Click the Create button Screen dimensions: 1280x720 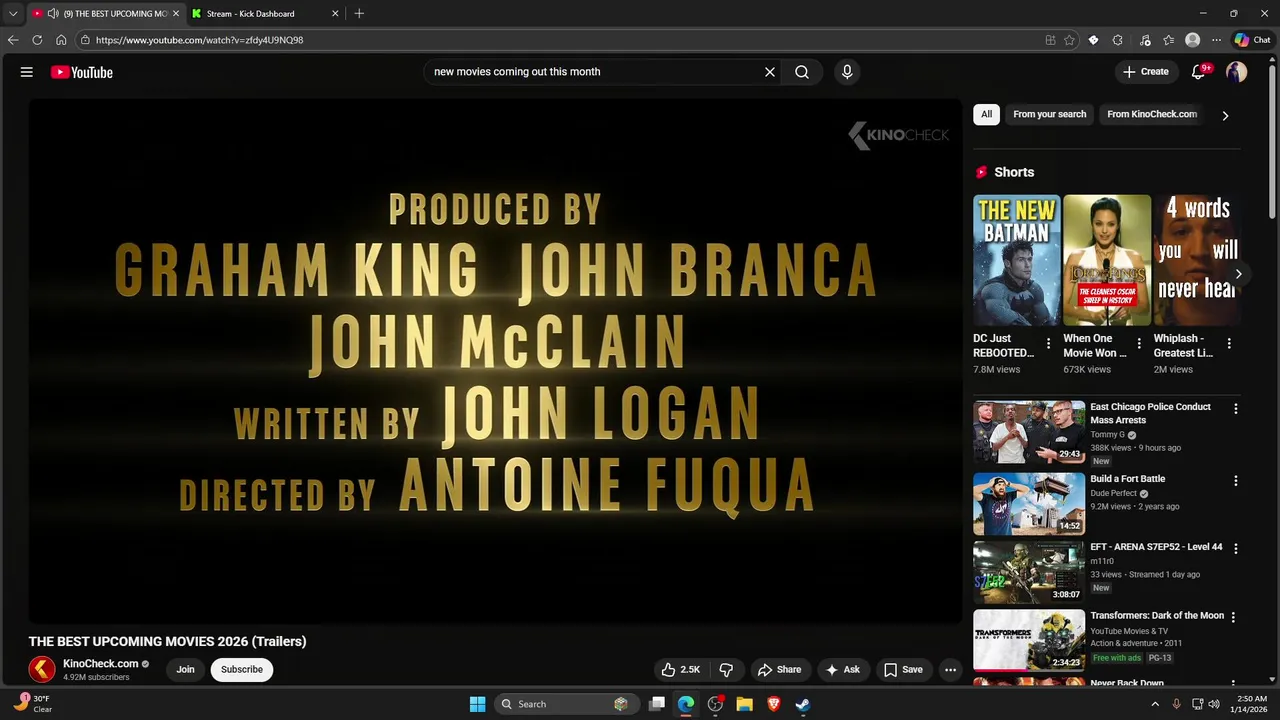pos(1146,72)
